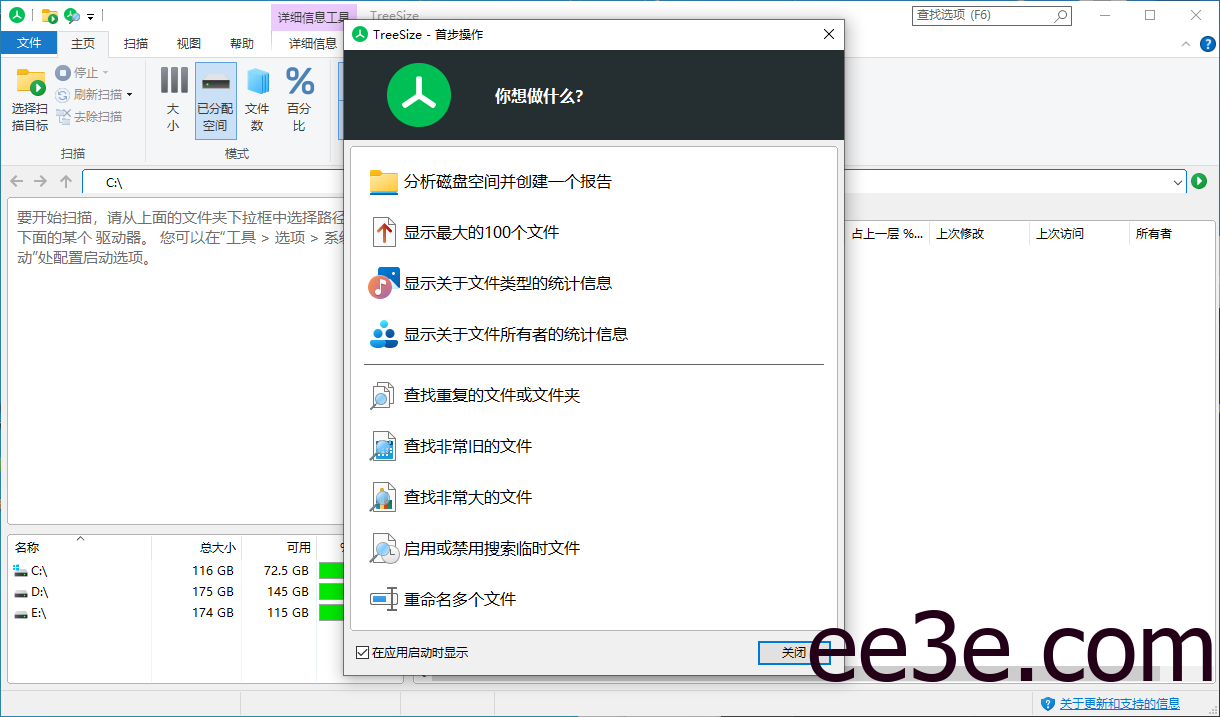Open the 扫描 ribbon tab

[137, 43]
